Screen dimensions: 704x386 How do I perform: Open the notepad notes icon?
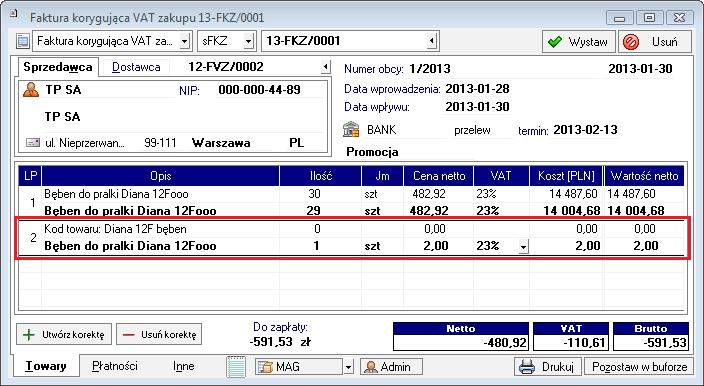236,367
